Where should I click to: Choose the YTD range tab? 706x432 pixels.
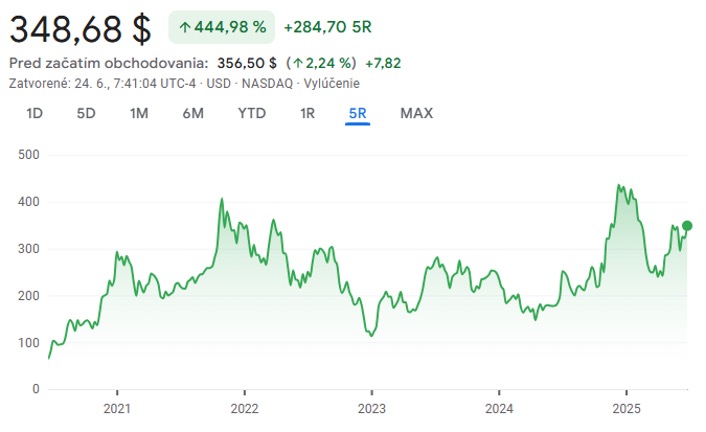[x=252, y=113]
